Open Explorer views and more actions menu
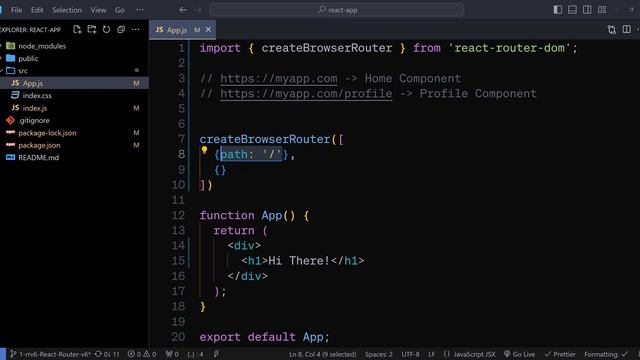This screenshot has height=360, width=640. (136, 29)
